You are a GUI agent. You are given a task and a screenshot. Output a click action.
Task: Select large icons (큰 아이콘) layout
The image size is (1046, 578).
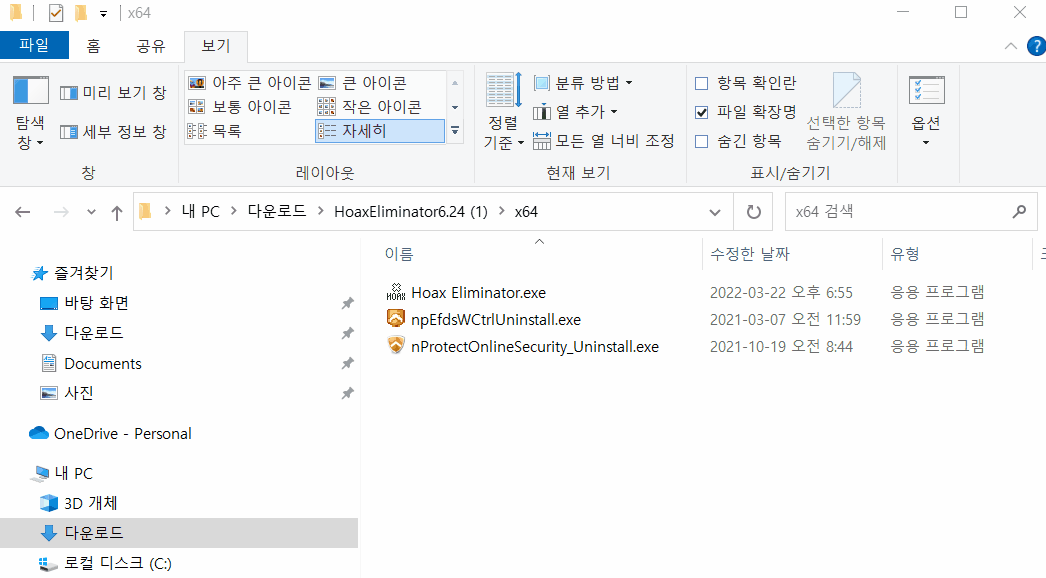pyautogui.click(x=363, y=83)
